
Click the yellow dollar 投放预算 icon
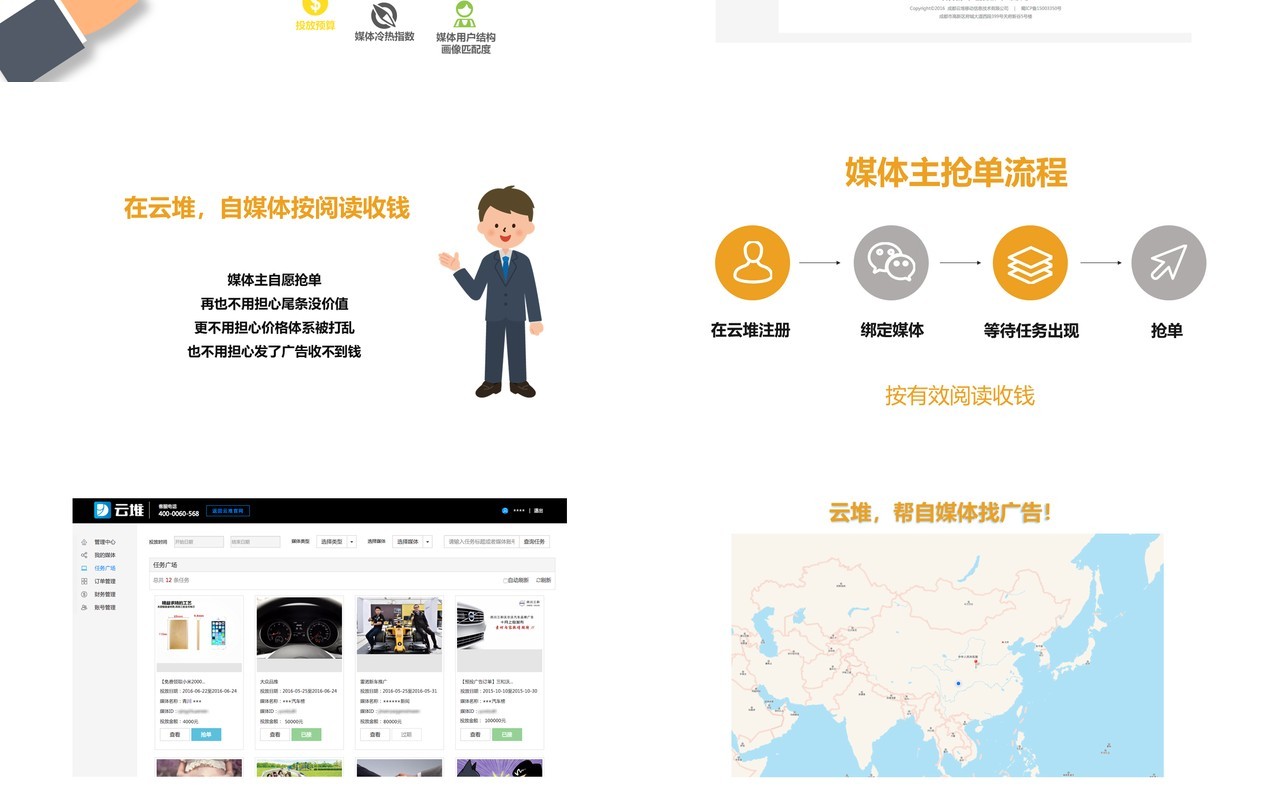tap(314, 8)
